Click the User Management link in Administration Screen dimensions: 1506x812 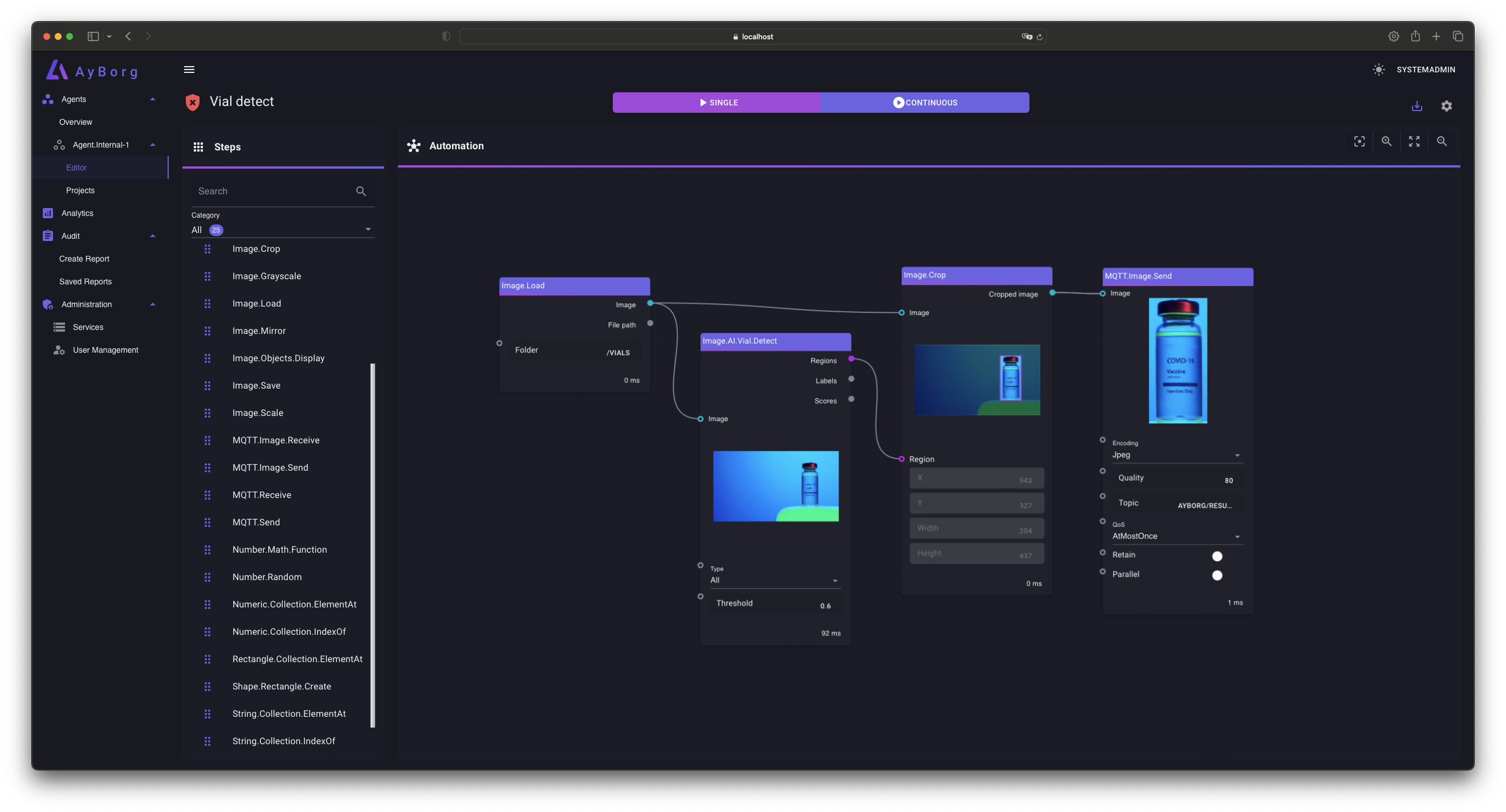[105, 350]
